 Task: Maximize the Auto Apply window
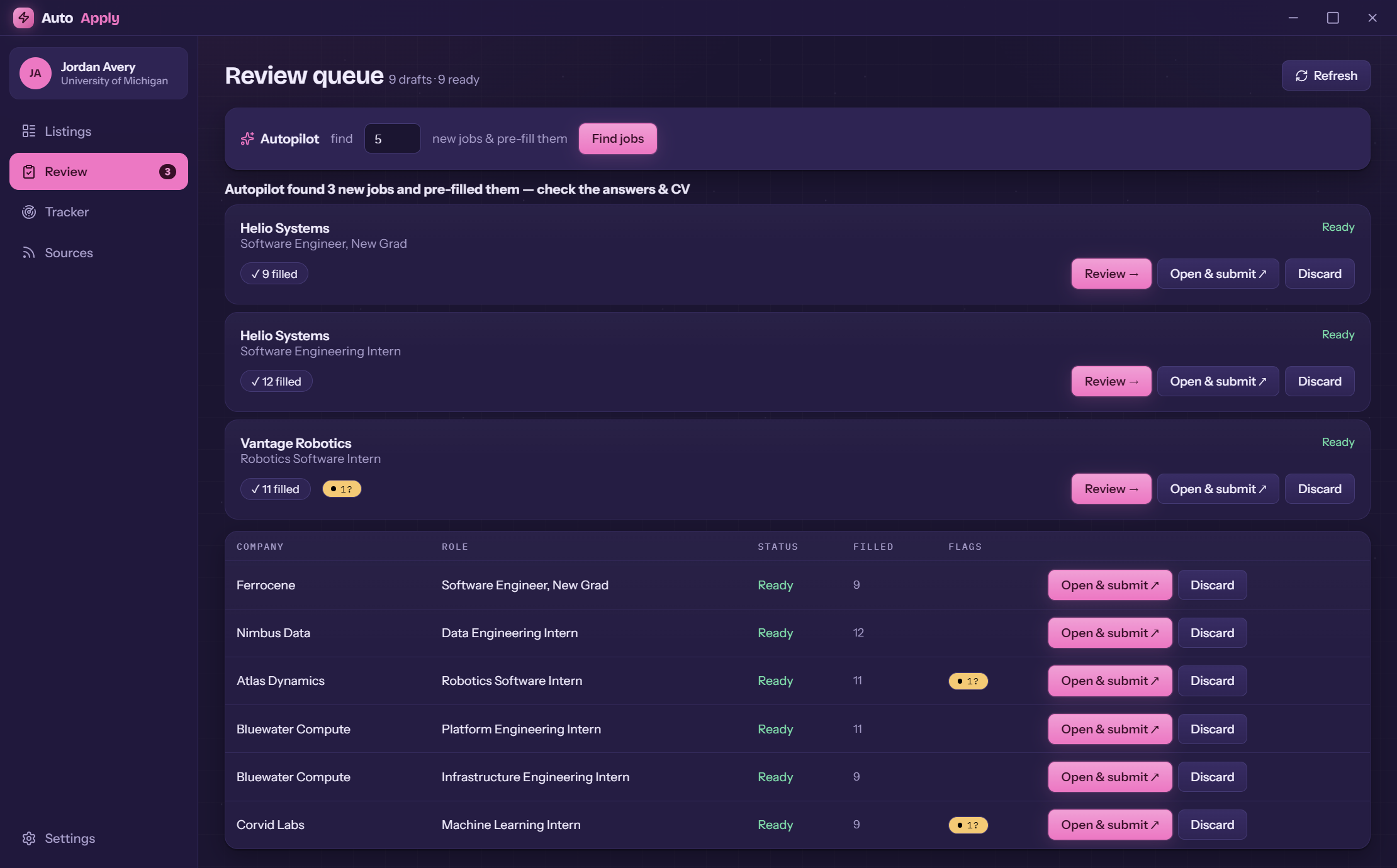click(1333, 18)
